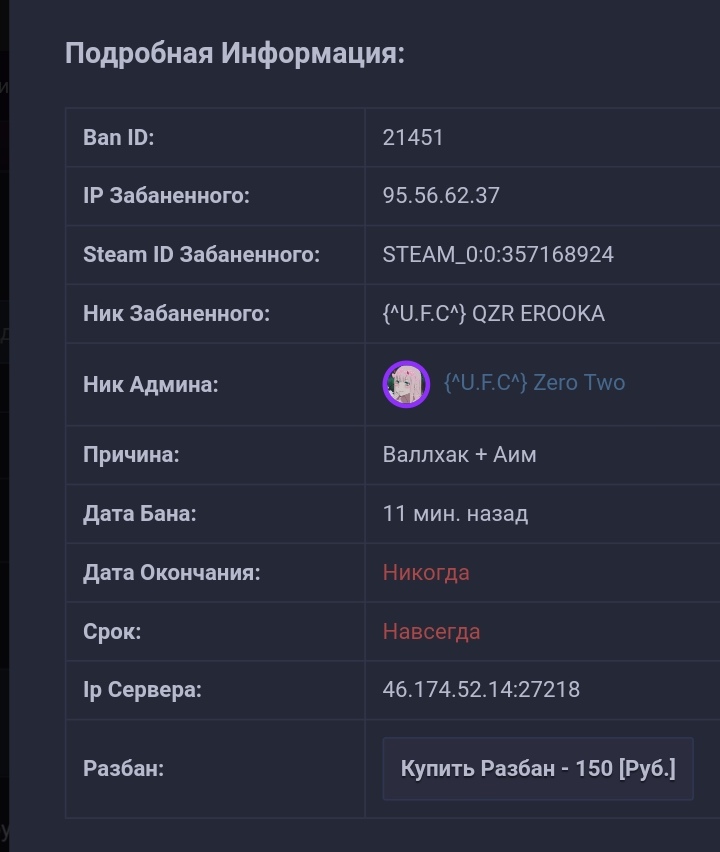
Task: Click the banned nick {^U.F.C^} QZR EROOKA
Action: 493,314
